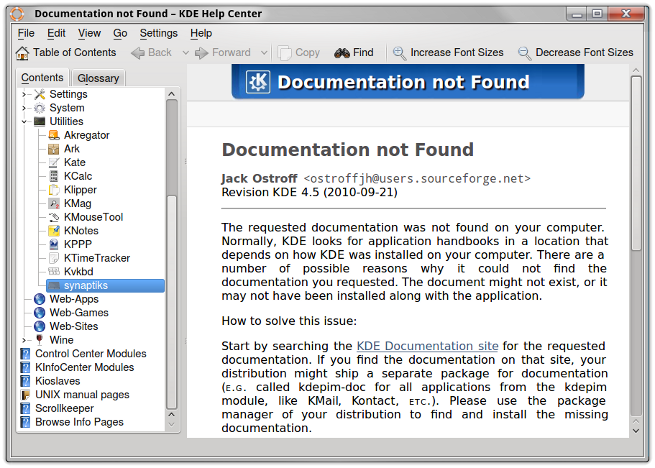
Task: Open the View menu
Action: click(89, 33)
